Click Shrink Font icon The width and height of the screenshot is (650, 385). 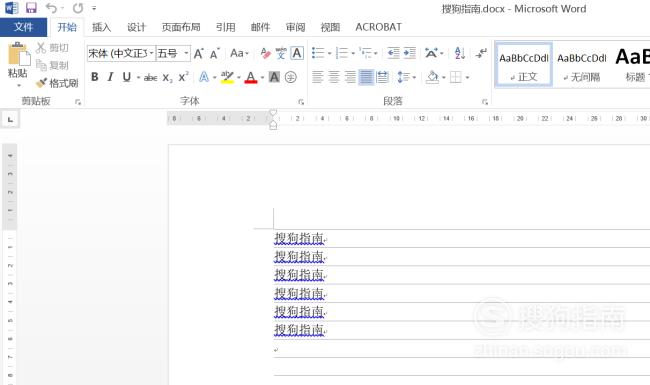coord(214,53)
